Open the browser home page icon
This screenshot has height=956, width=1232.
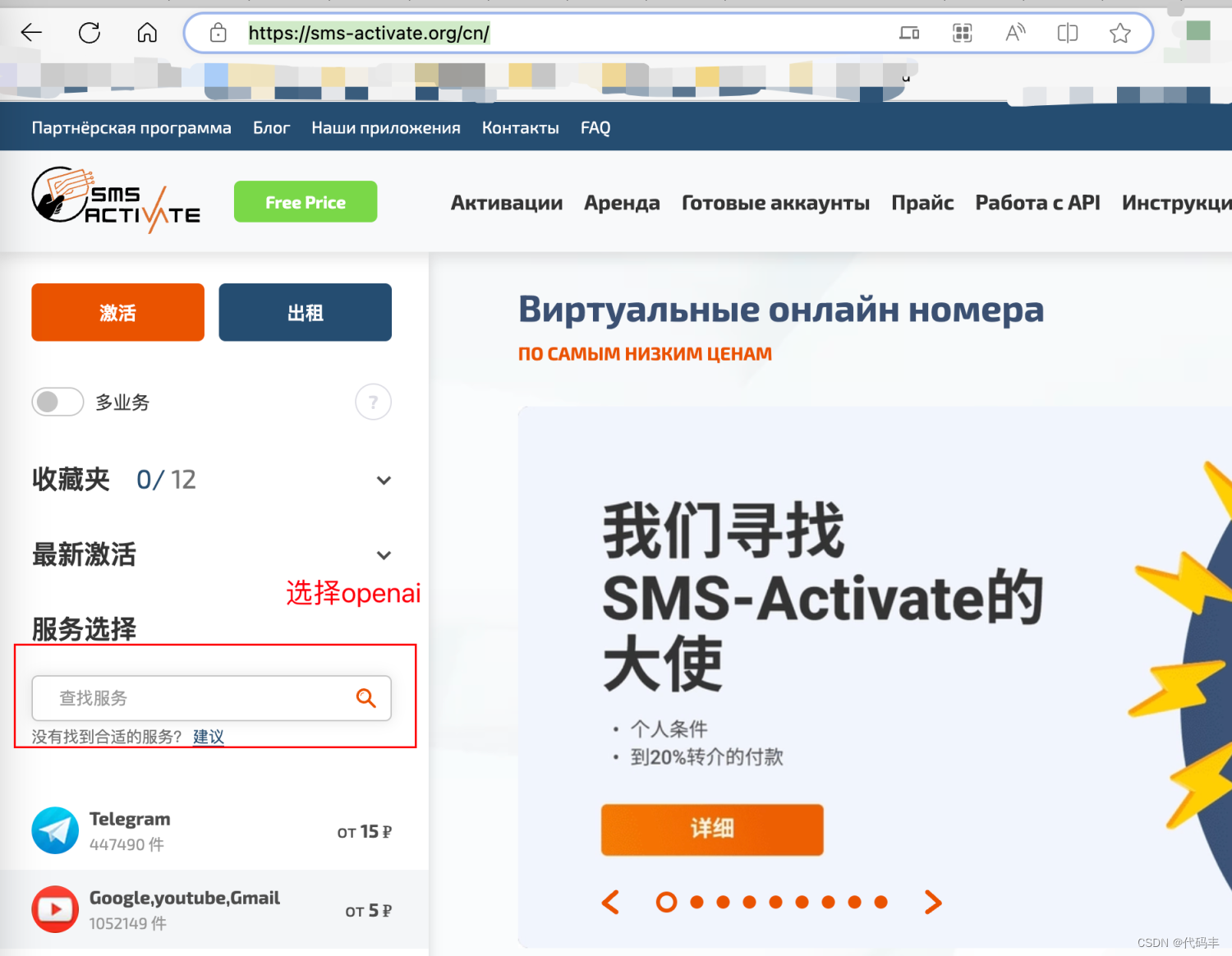147,33
